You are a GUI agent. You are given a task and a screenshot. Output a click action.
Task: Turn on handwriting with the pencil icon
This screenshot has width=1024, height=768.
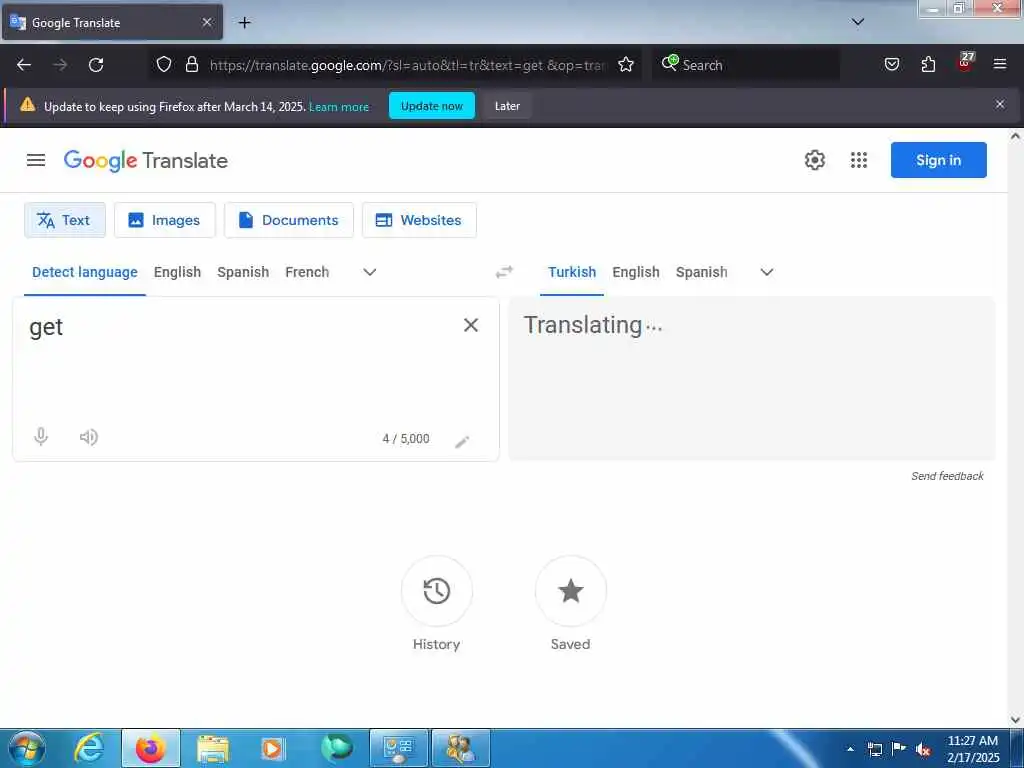[x=462, y=442]
